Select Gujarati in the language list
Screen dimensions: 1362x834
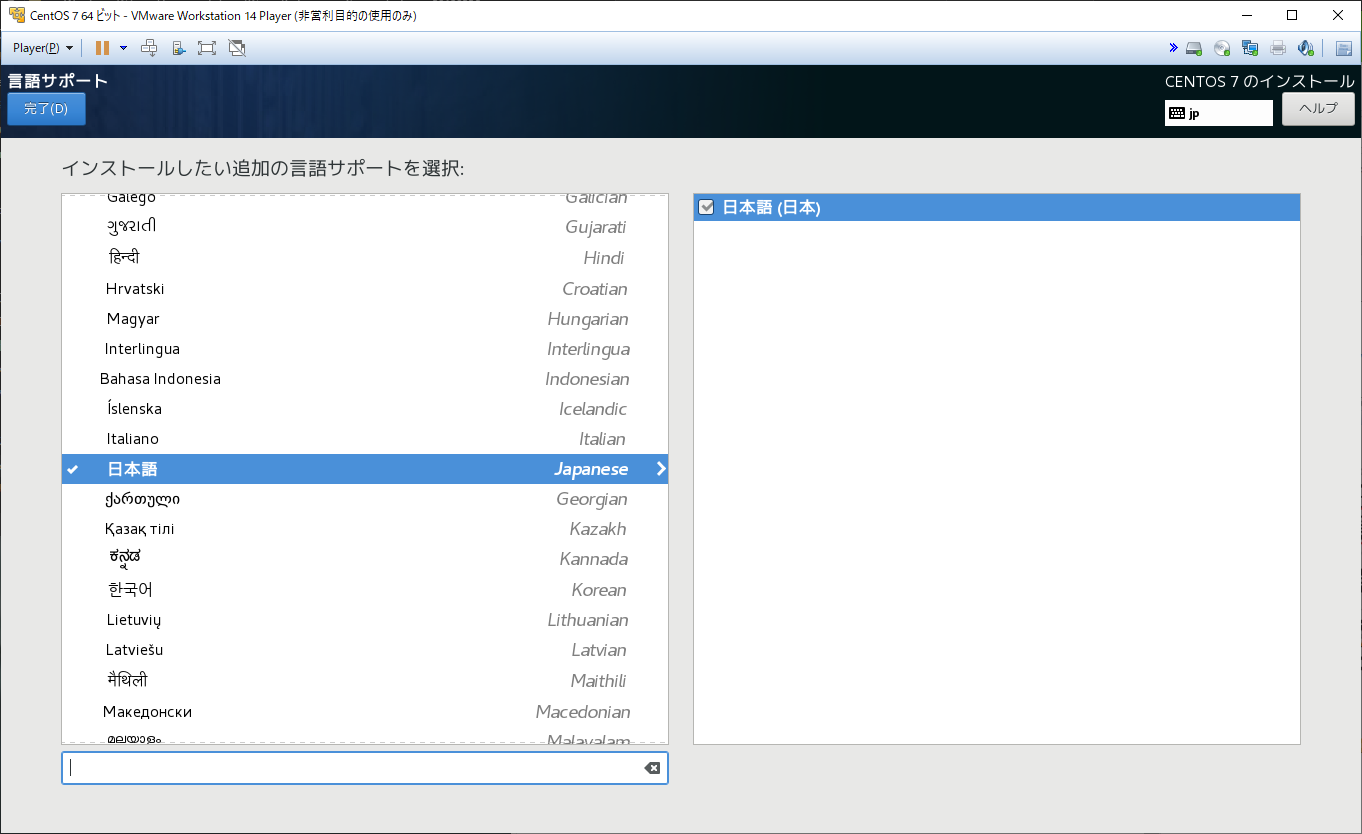point(365,227)
